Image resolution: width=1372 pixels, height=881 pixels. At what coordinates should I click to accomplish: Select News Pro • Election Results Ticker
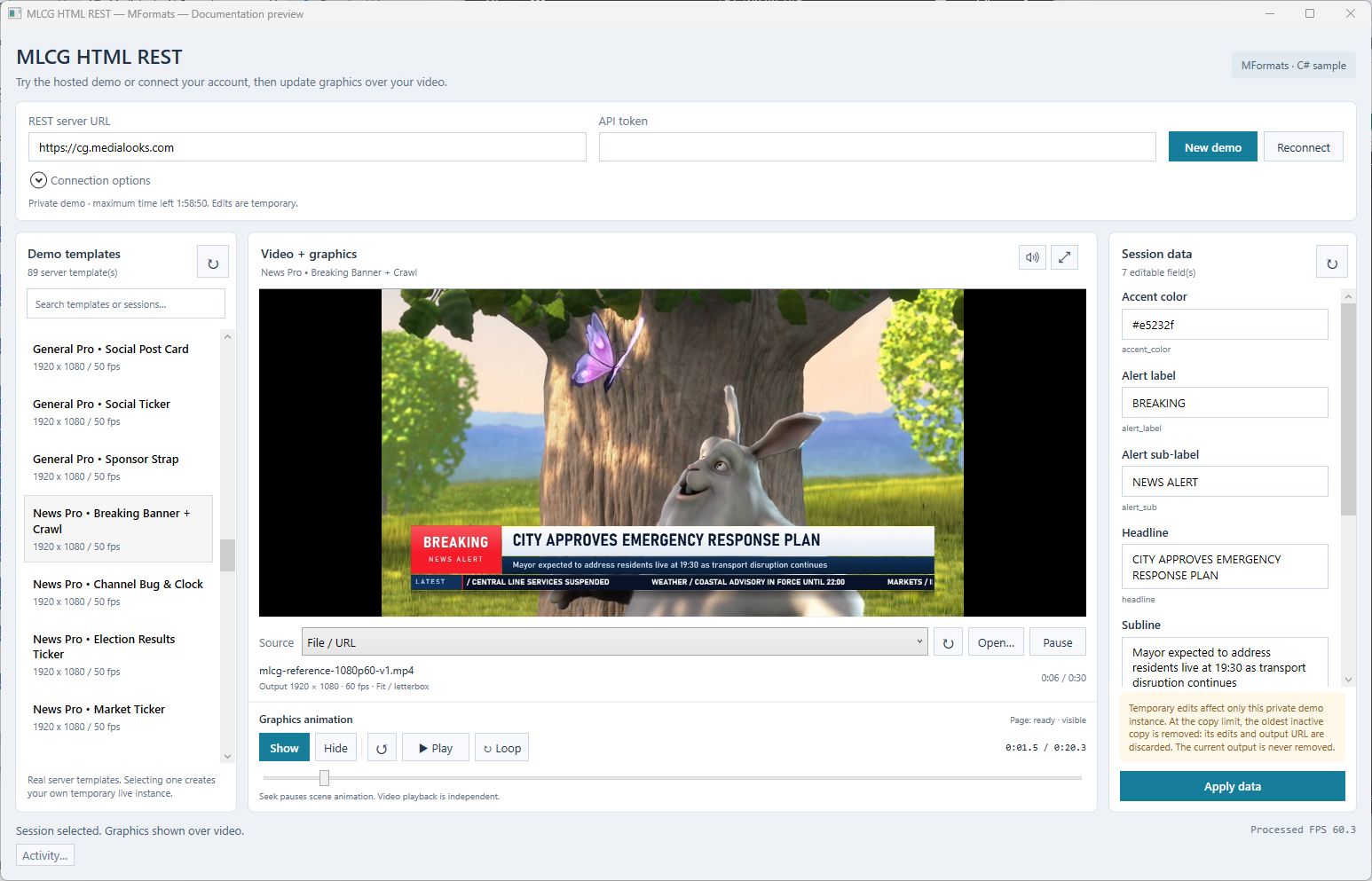point(118,655)
